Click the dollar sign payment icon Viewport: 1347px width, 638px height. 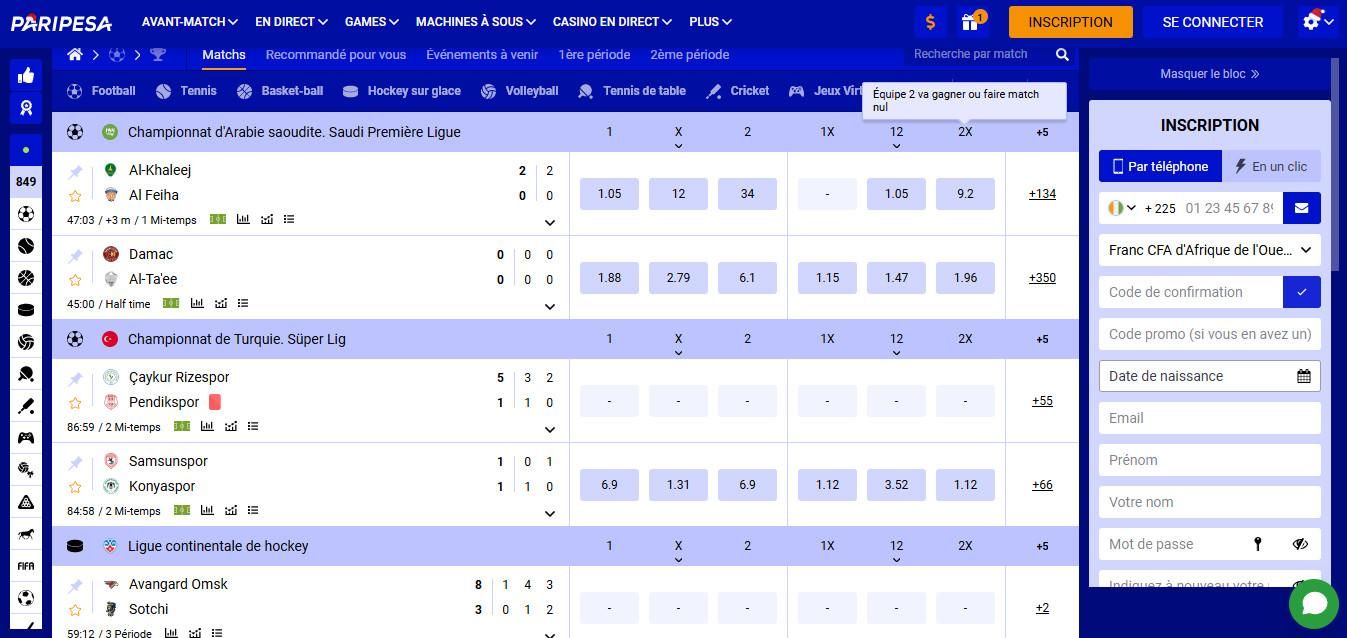pyautogui.click(x=930, y=22)
